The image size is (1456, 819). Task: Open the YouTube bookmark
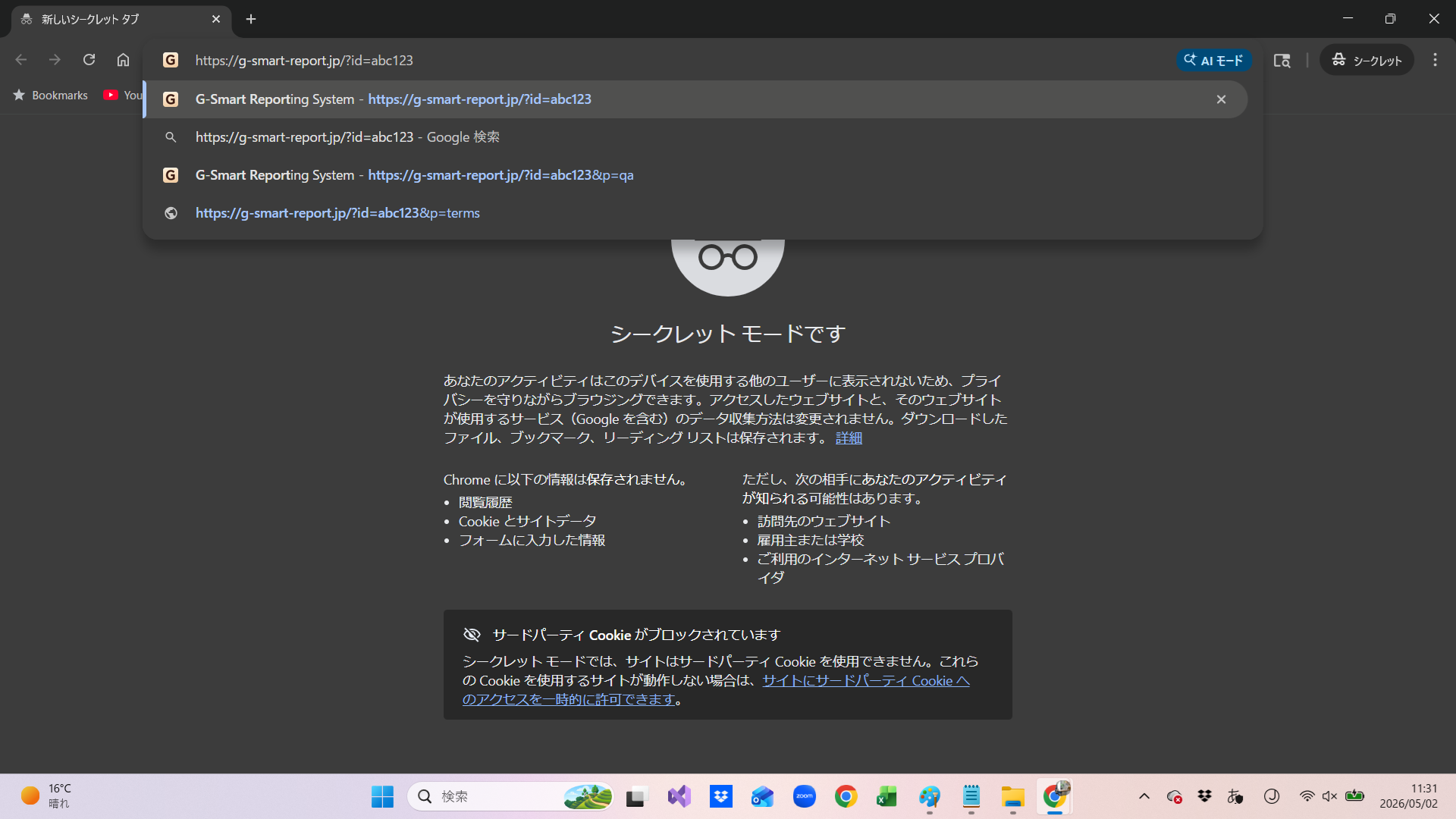[123, 95]
